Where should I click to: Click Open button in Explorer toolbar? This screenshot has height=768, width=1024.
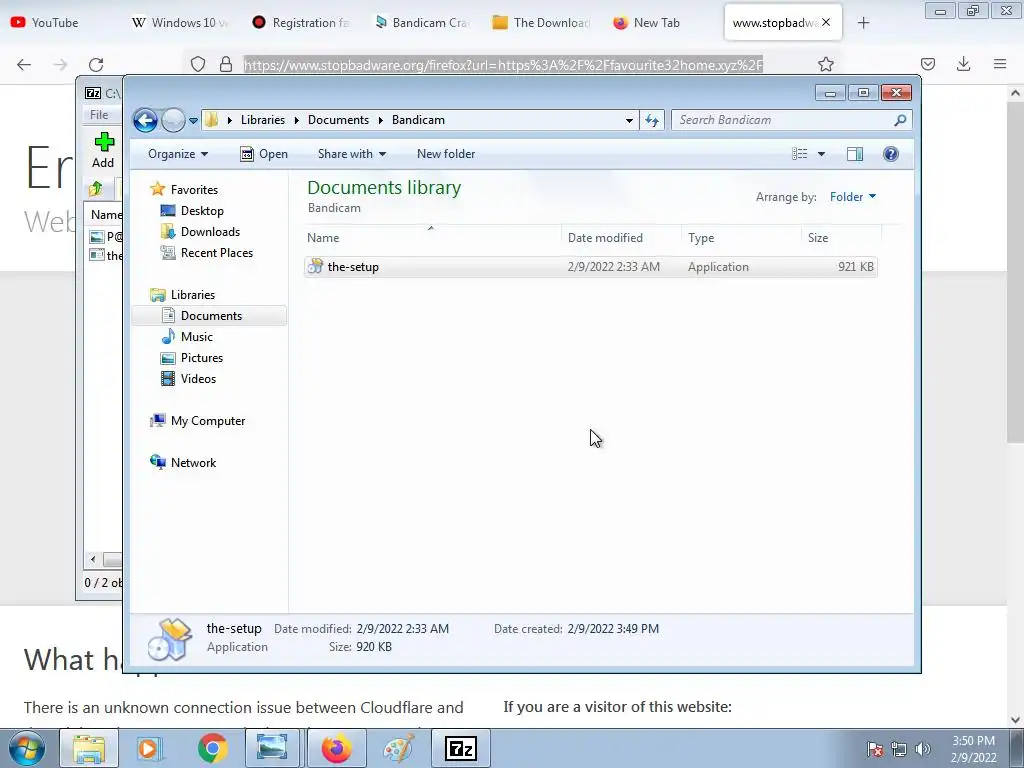[264, 154]
